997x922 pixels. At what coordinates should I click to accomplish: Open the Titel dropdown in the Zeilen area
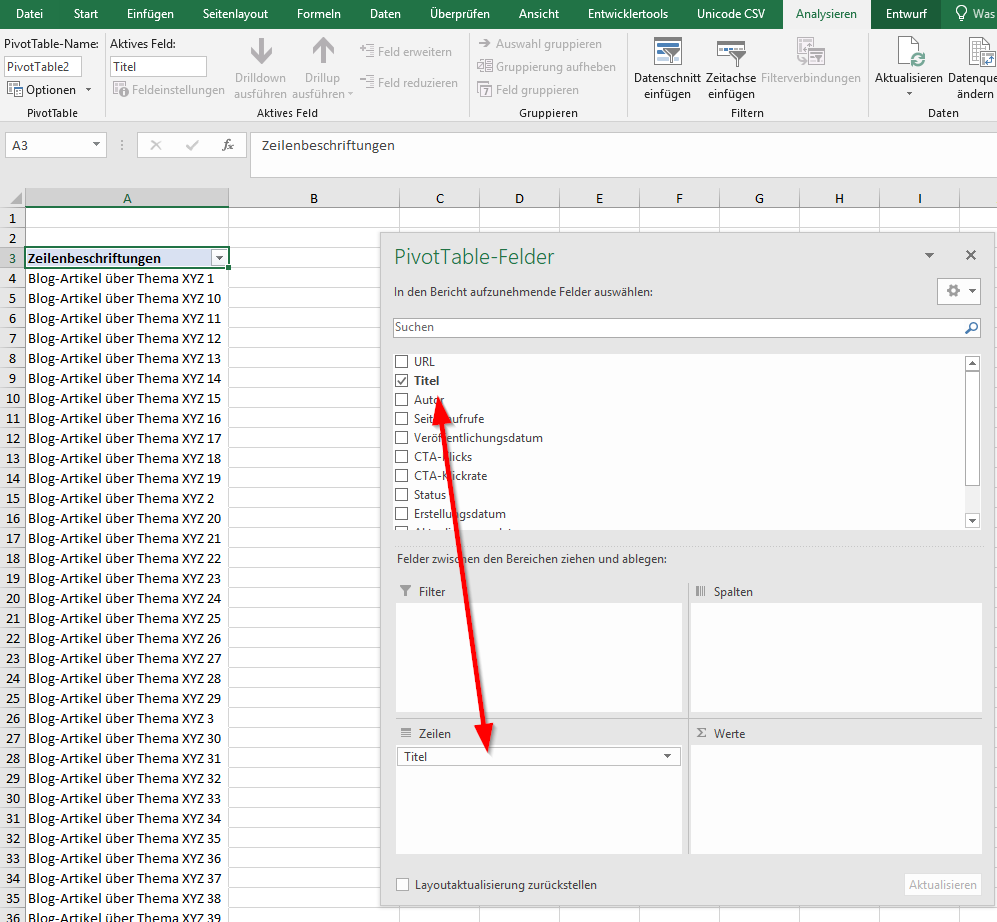pos(667,757)
